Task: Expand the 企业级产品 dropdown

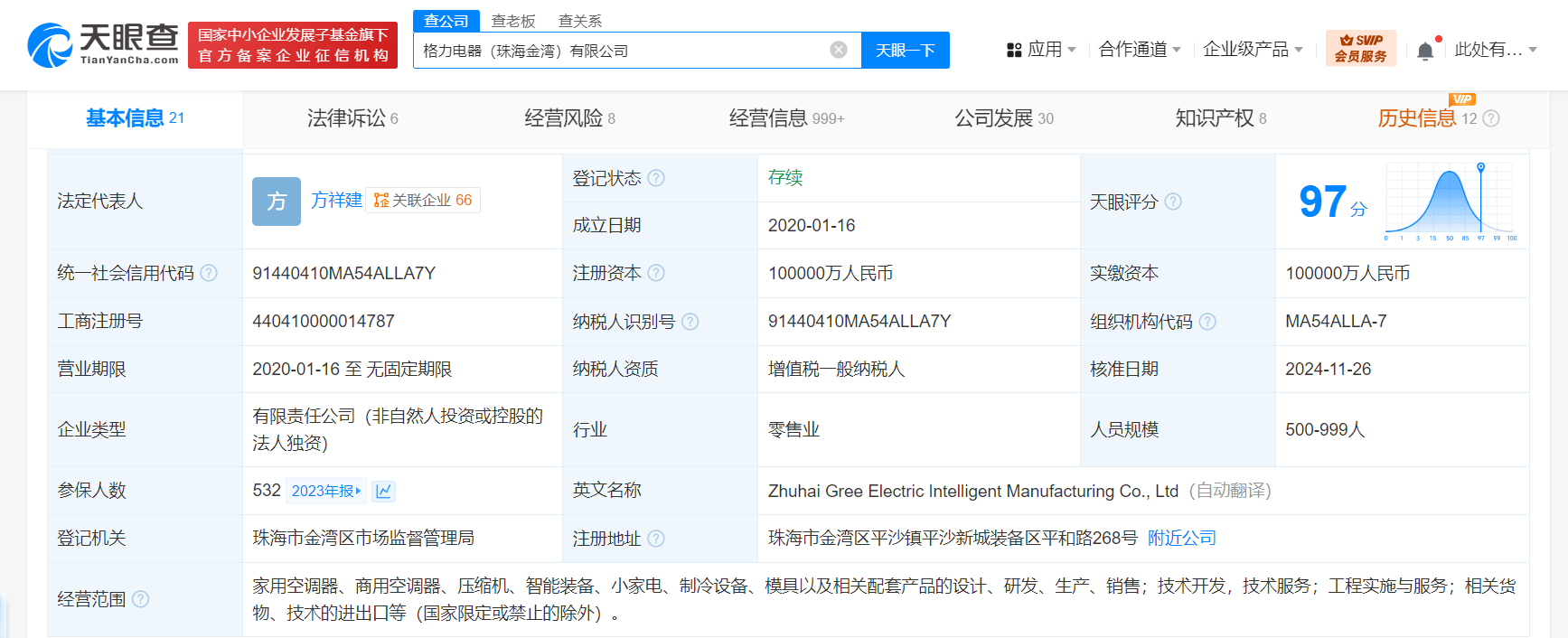Action: [x=1299, y=50]
